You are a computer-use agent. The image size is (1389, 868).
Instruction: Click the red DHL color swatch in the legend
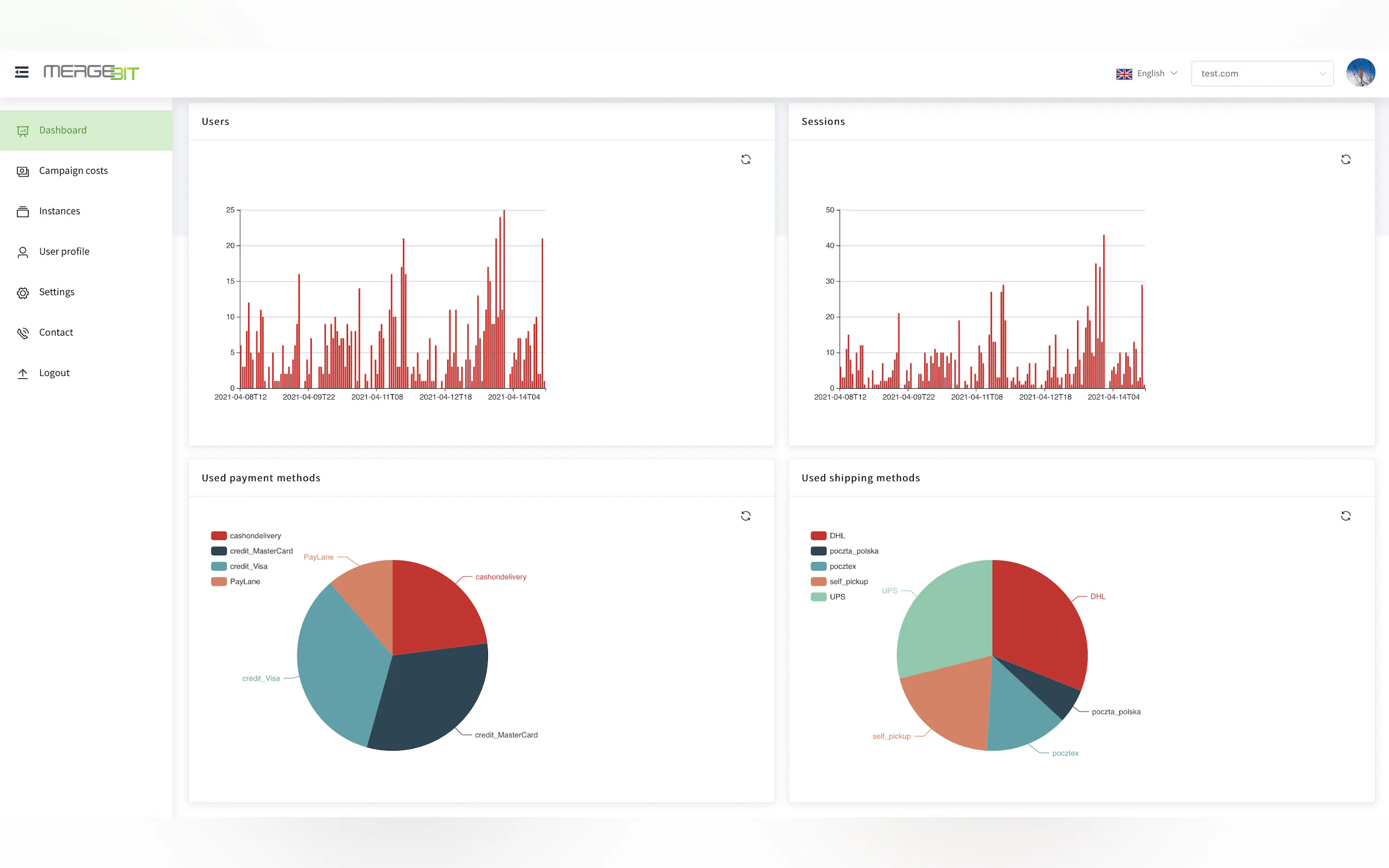pyautogui.click(x=818, y=536)
